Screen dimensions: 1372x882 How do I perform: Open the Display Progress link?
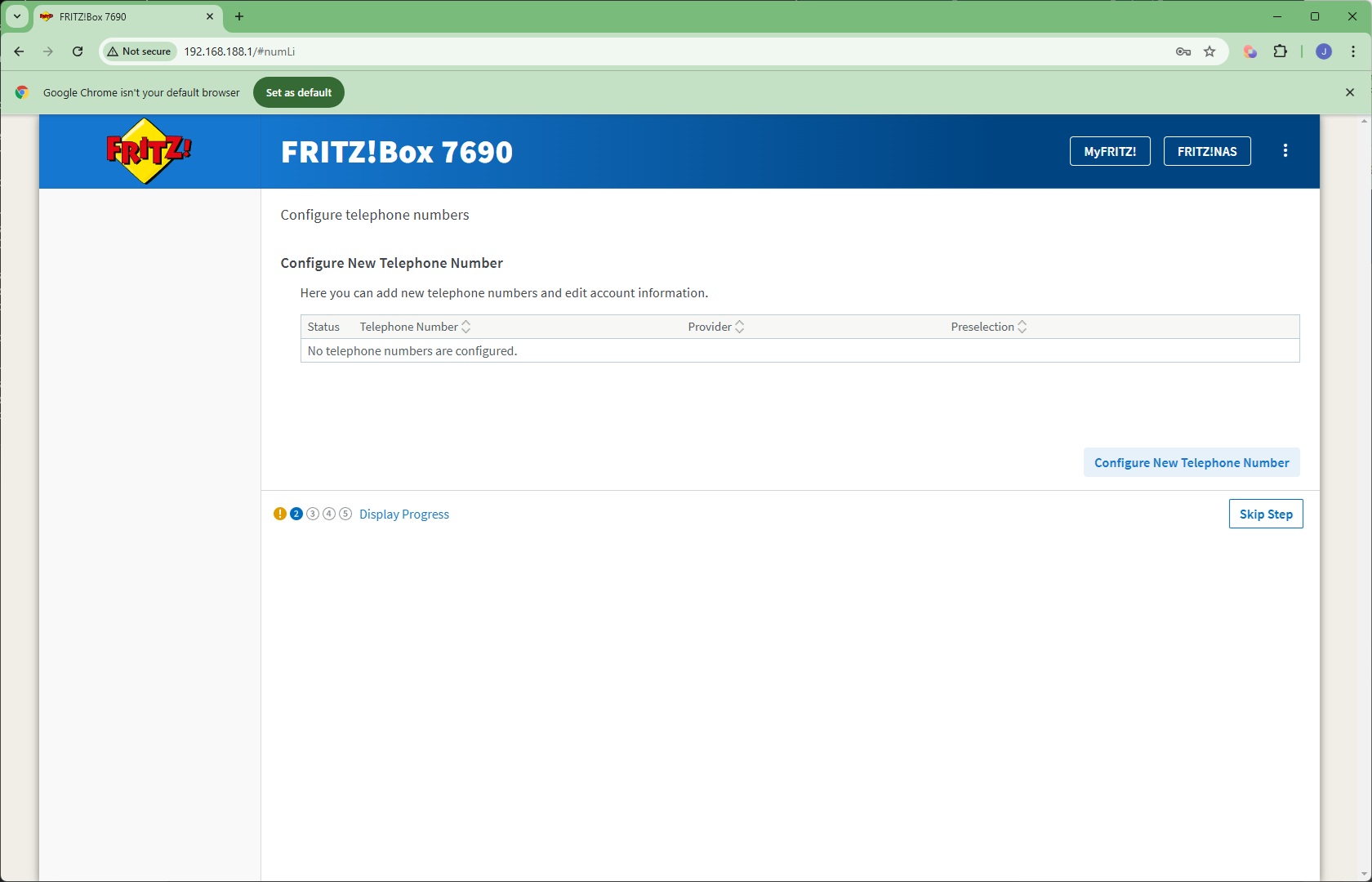pos(404,514)
